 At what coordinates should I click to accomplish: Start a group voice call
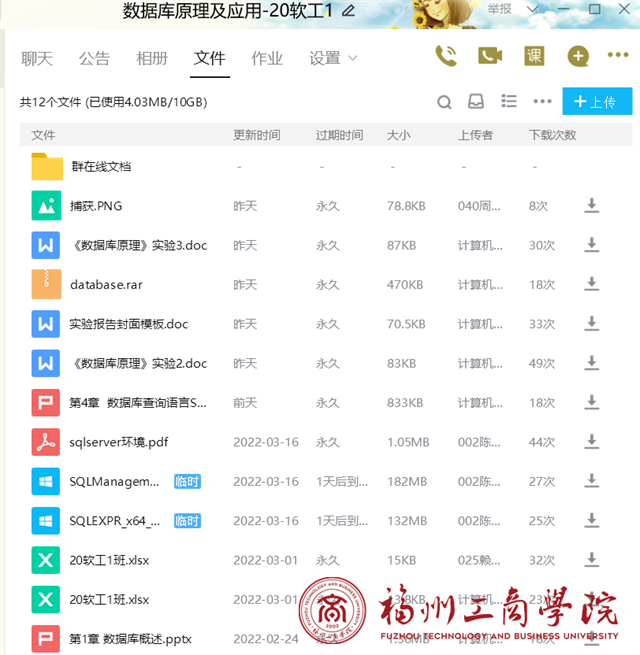446,56
